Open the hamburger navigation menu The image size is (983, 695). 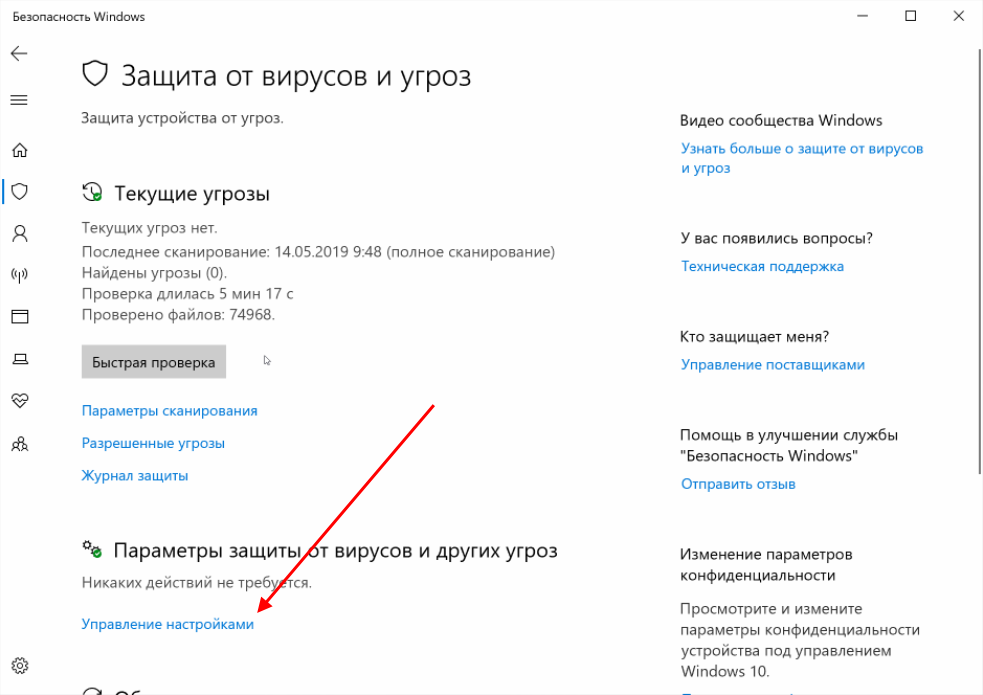point(19,100)
